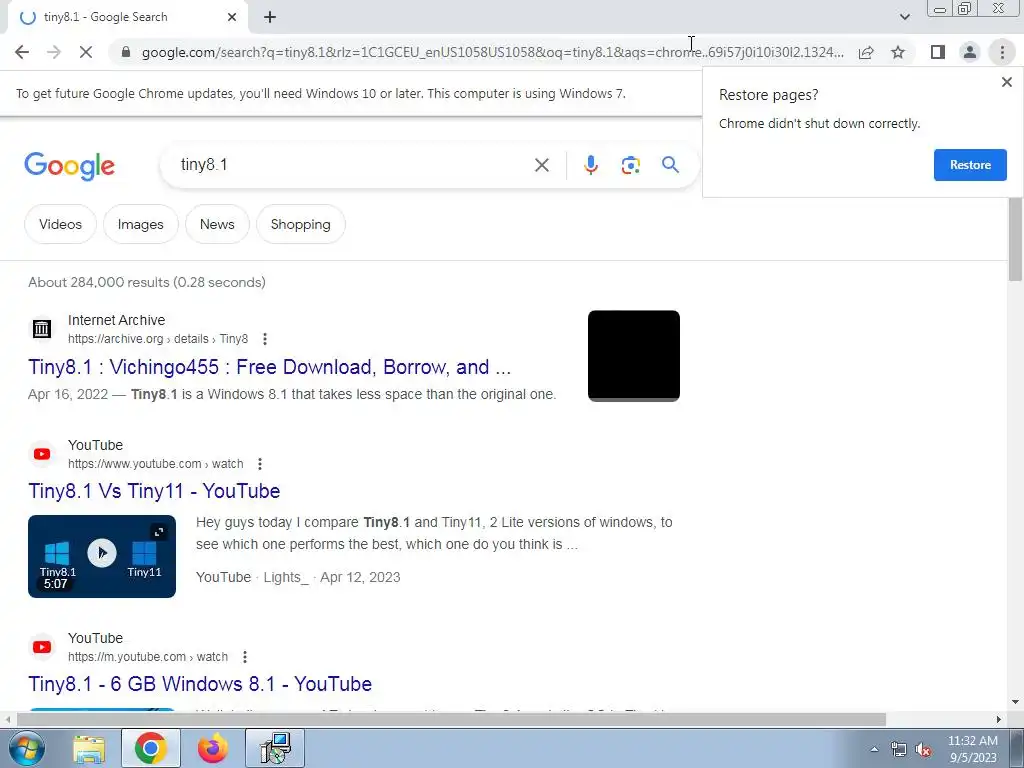
Task: Select the tiny8.1 - Google Search tab
Action: pos(127,17)
